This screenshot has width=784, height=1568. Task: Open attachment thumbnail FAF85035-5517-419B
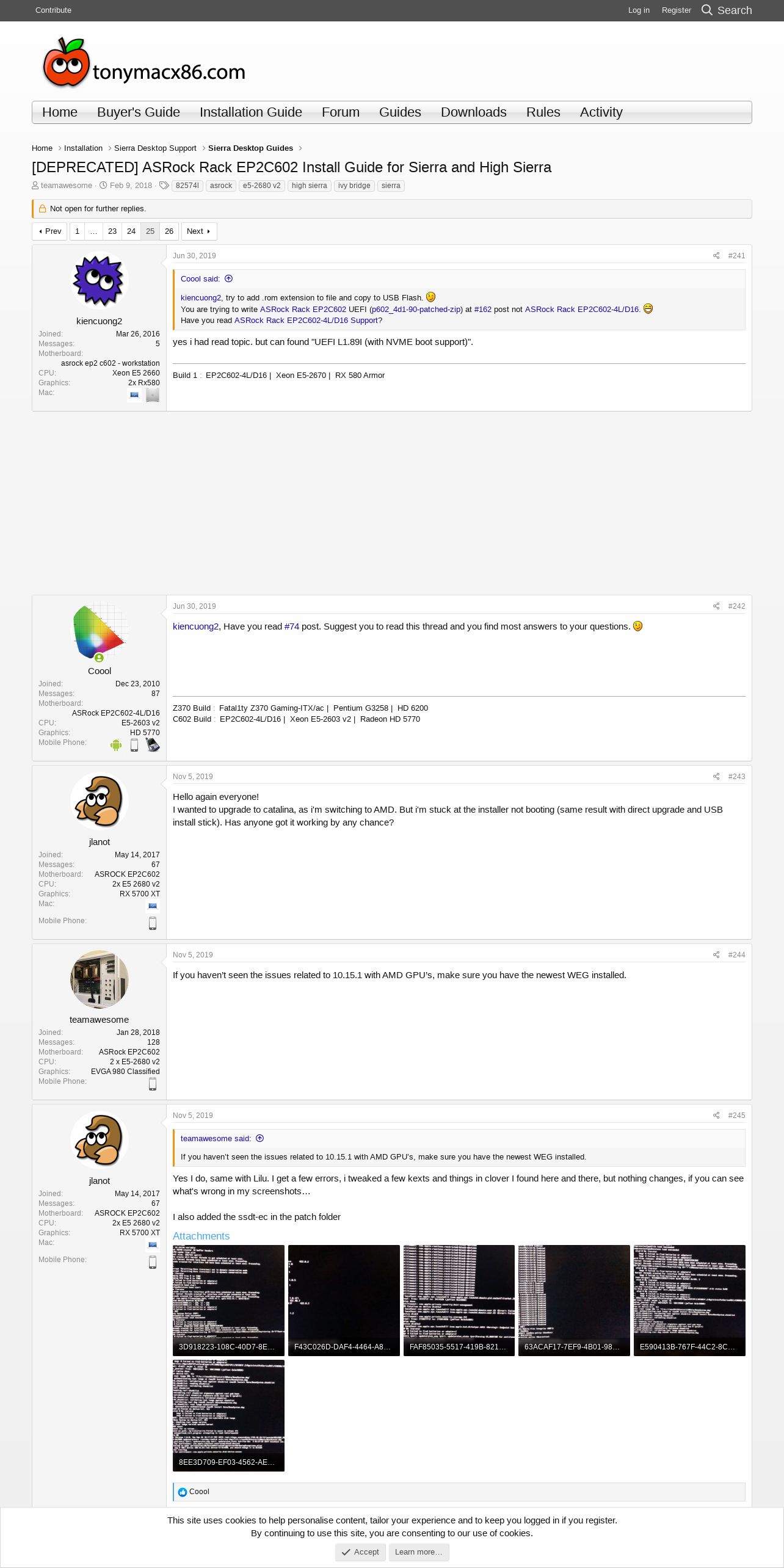tap(459, 1301)
